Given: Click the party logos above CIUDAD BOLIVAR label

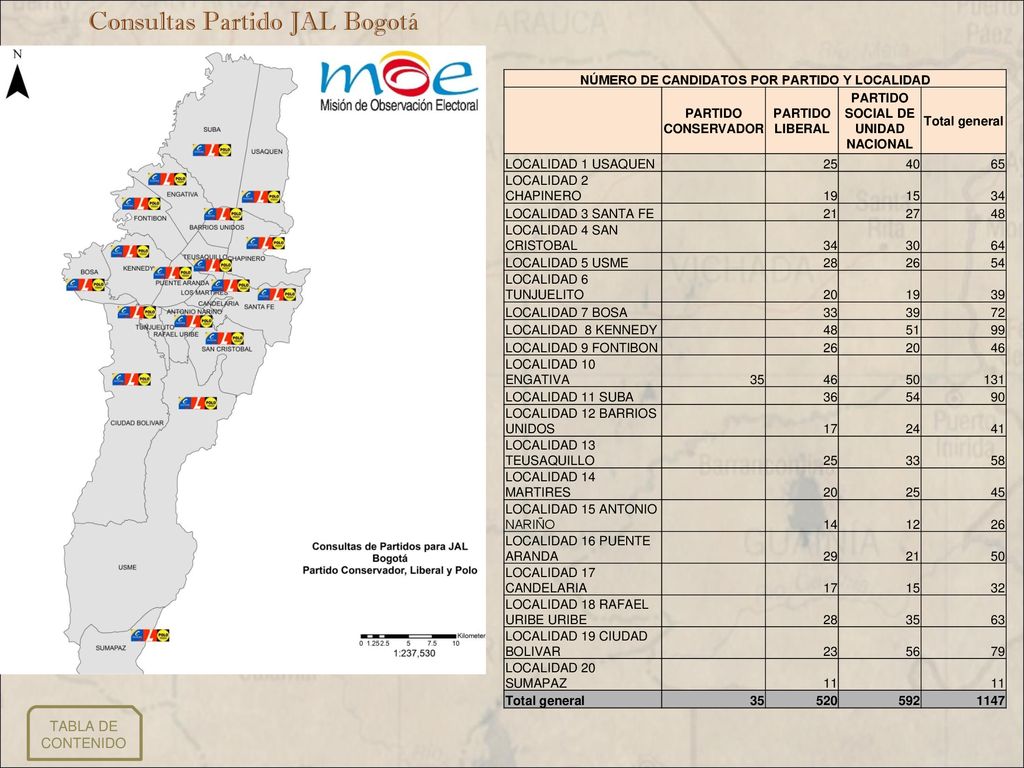Looking at the screenshot, I should (x=131, y=379).
